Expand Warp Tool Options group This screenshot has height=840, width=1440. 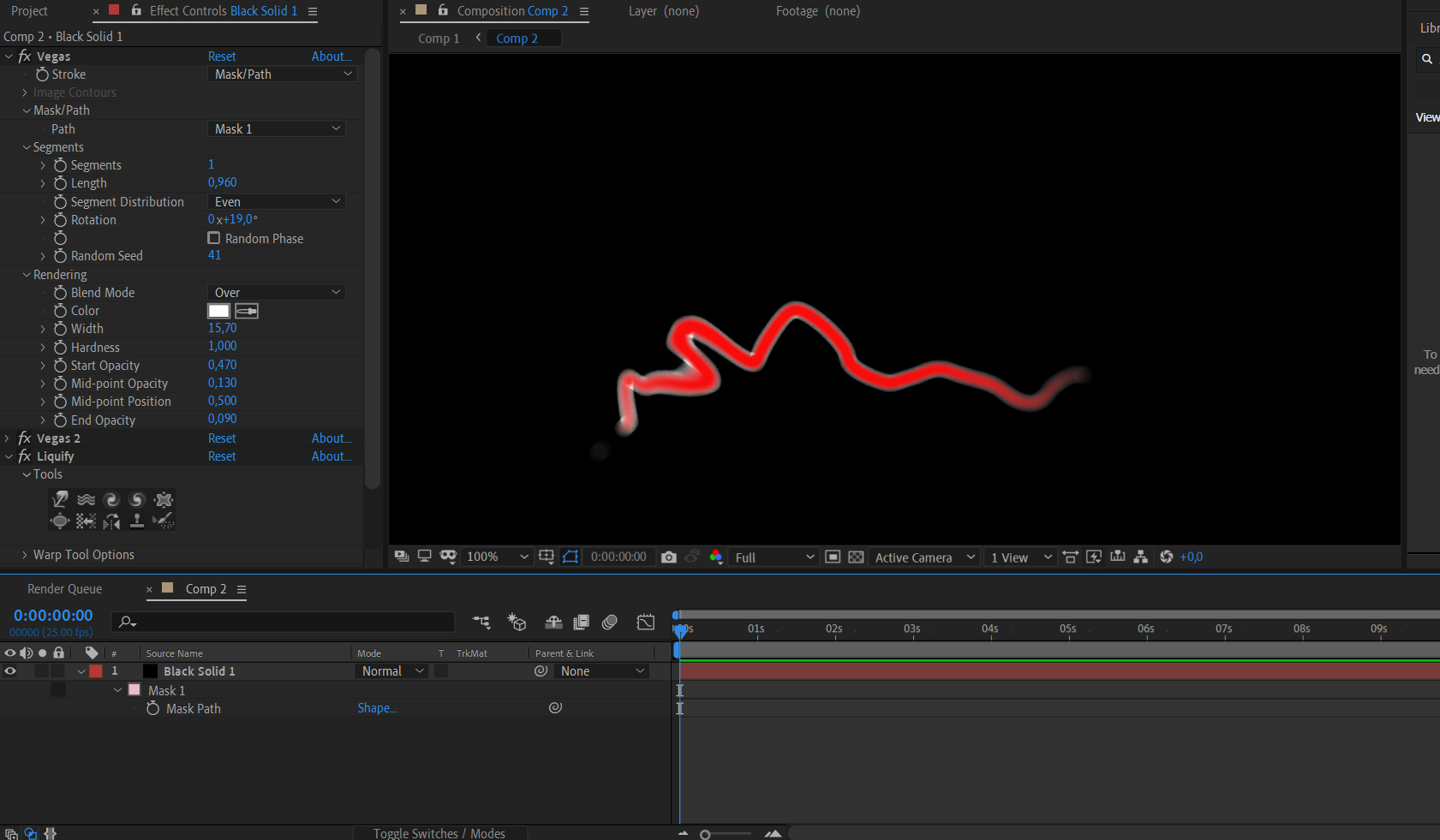click(25, 555)
